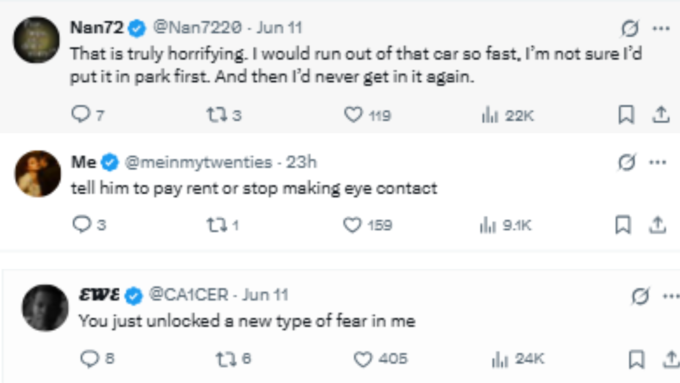The image size is (680, 383).
Task: Open @Nan7220 profile handle link
Action: click(197, 28)
